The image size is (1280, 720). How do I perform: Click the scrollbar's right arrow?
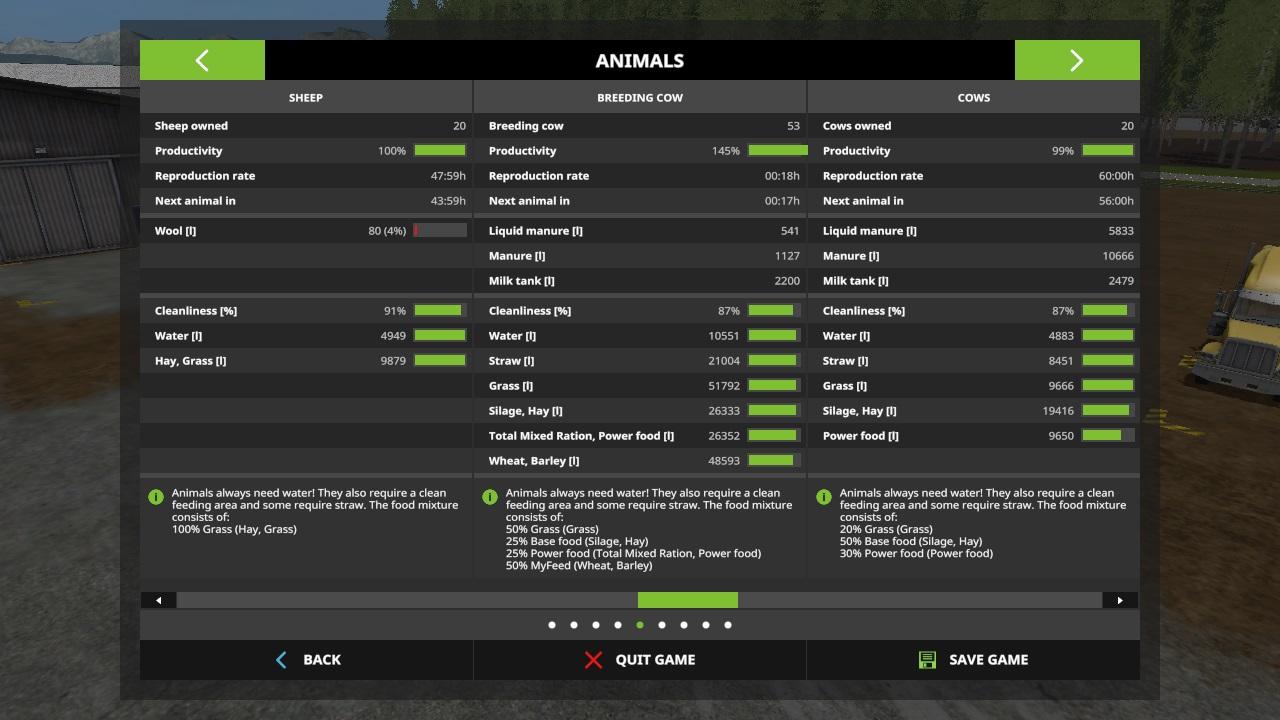[x=1120, y=600]
